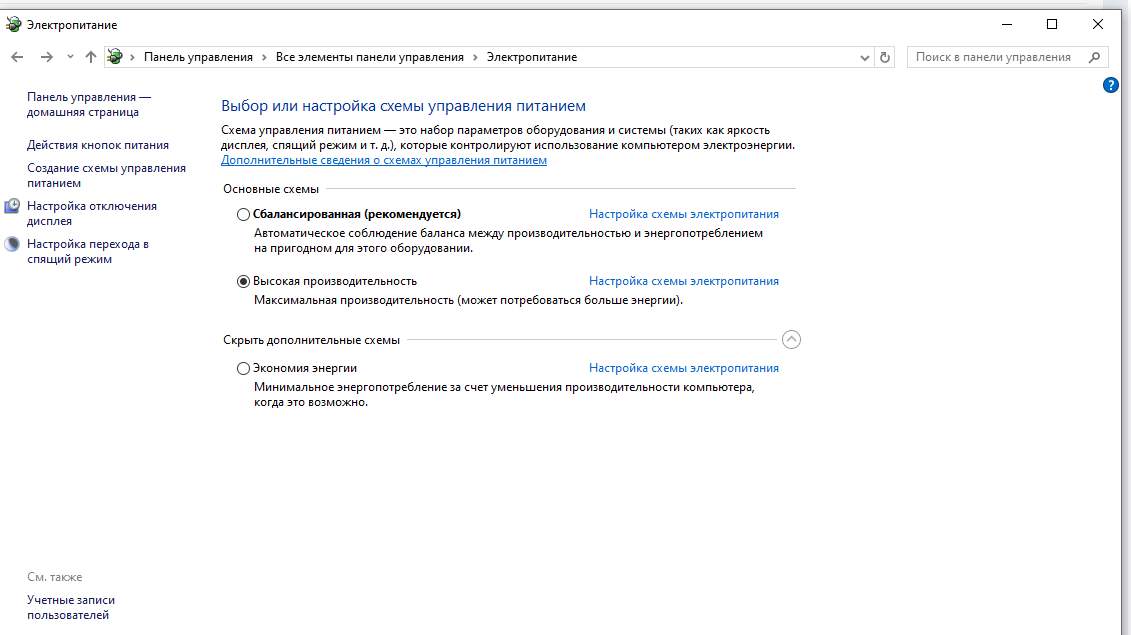Select the Сбалансированная power plan
This screenshot has width=1131, height=635.
tap(243, 214)
